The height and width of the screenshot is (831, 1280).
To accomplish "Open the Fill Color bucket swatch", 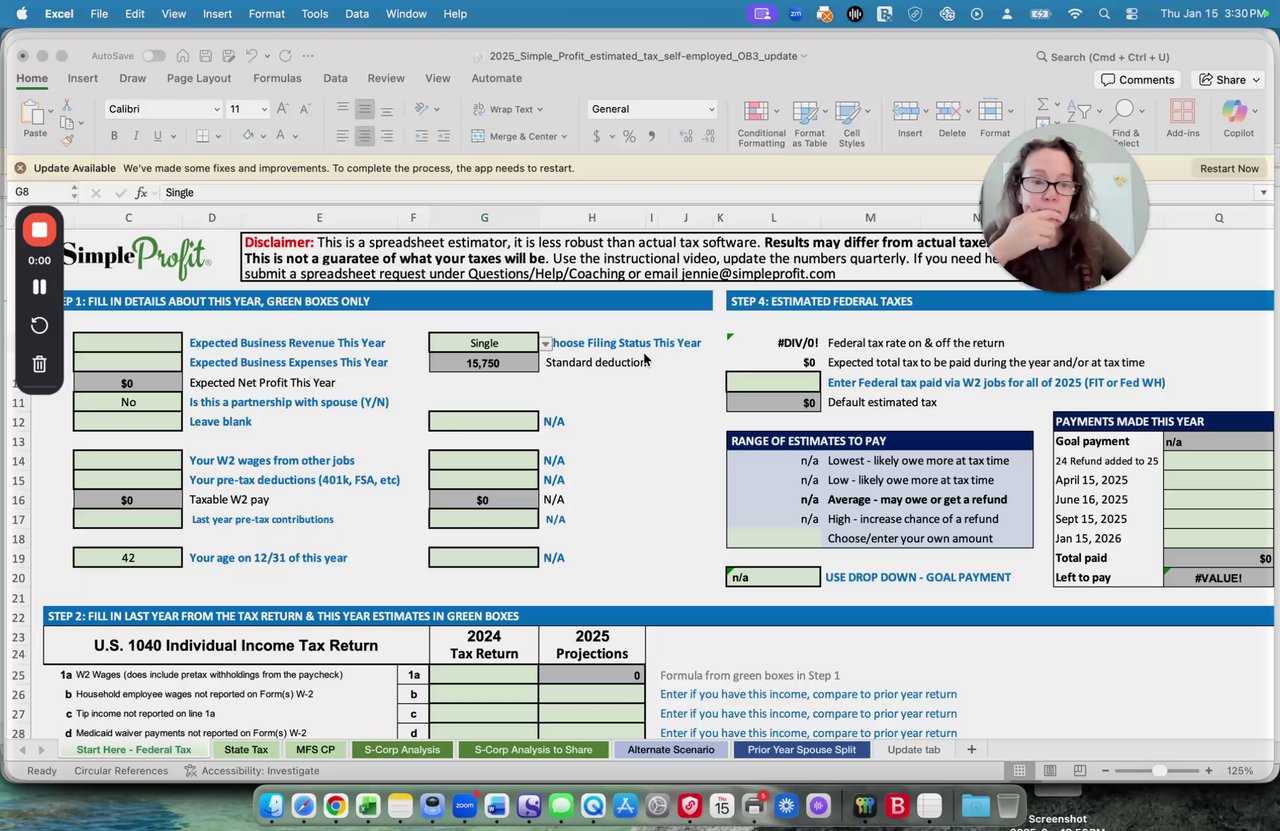I will click(249, 136).
